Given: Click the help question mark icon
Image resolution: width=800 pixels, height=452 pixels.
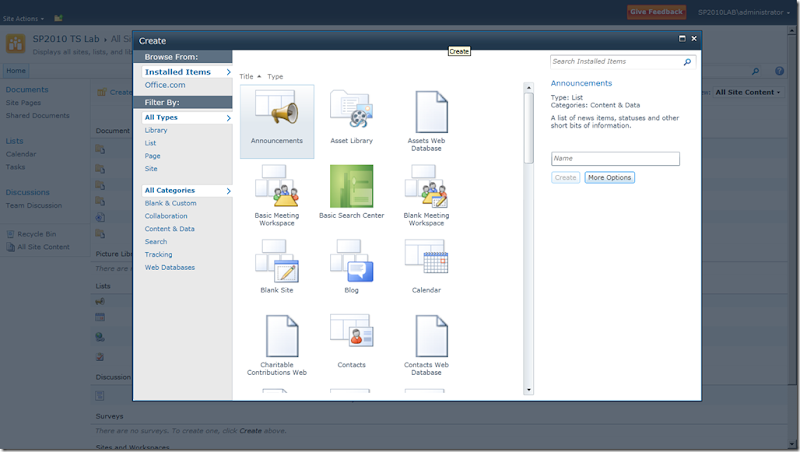Looking at the screenshot, I should (x=779, y=71).
